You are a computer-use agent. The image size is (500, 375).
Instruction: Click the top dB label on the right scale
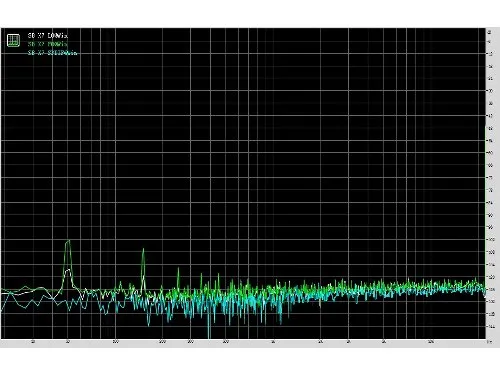click(x=489, y=32)
